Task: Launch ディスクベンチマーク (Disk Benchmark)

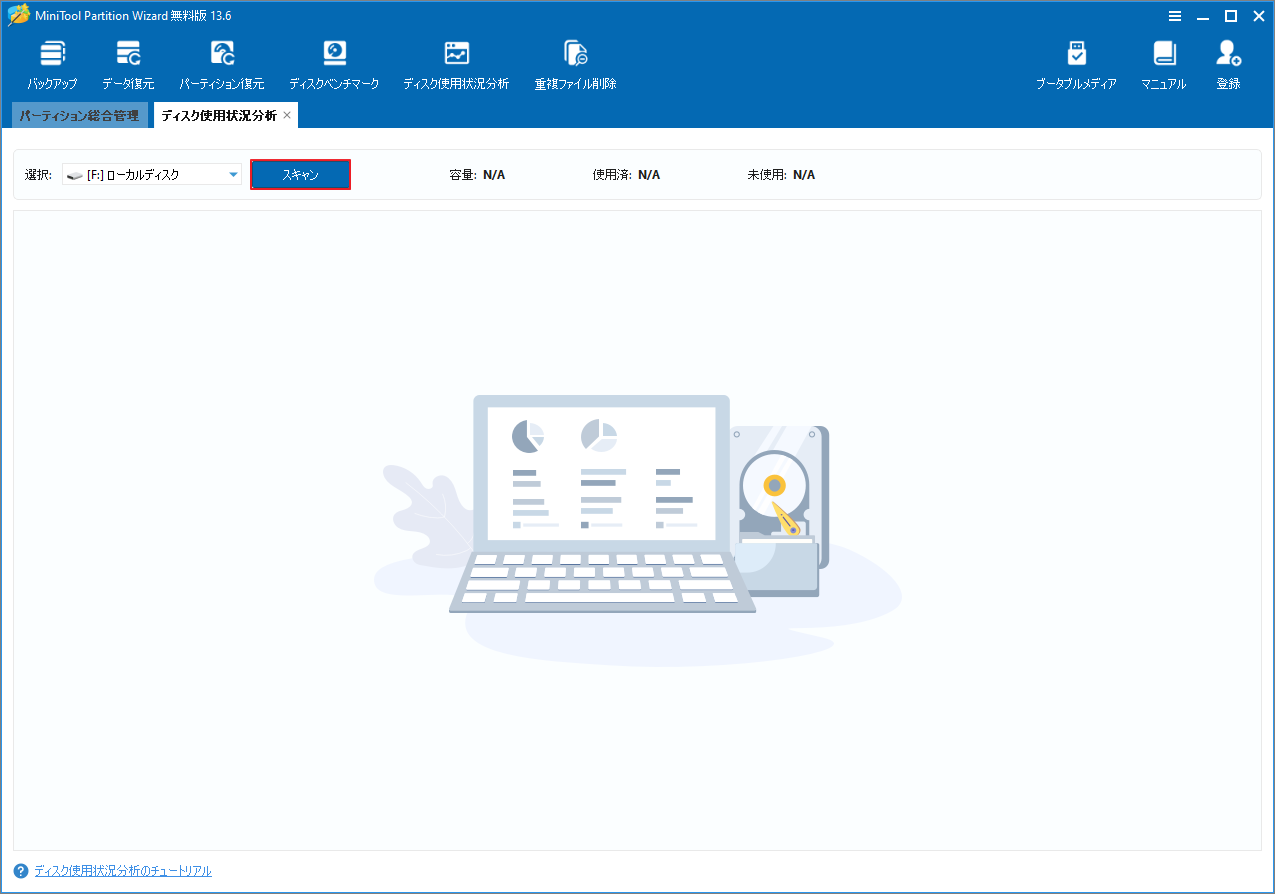Action: (x=334, y=62)
